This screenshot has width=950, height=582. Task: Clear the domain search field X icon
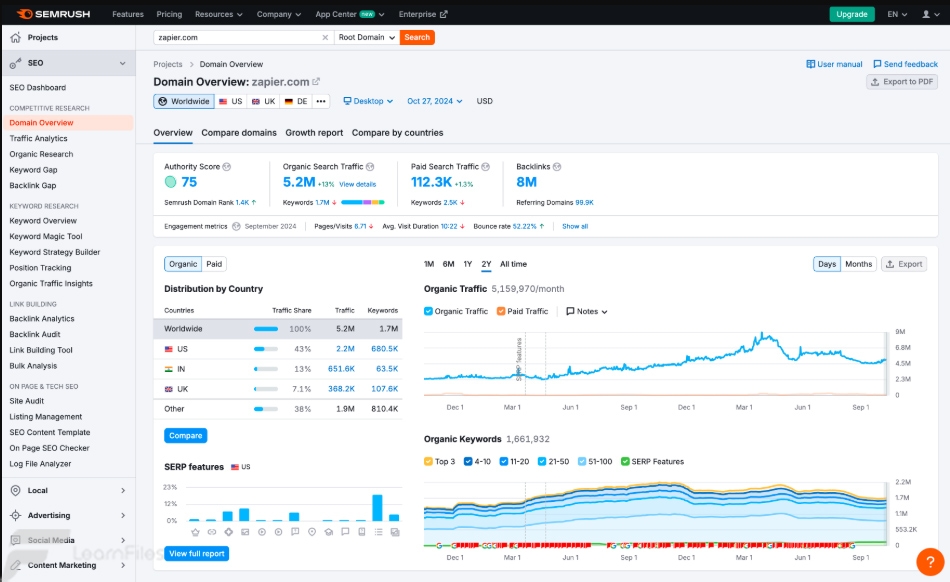click(x=325, y=38)
